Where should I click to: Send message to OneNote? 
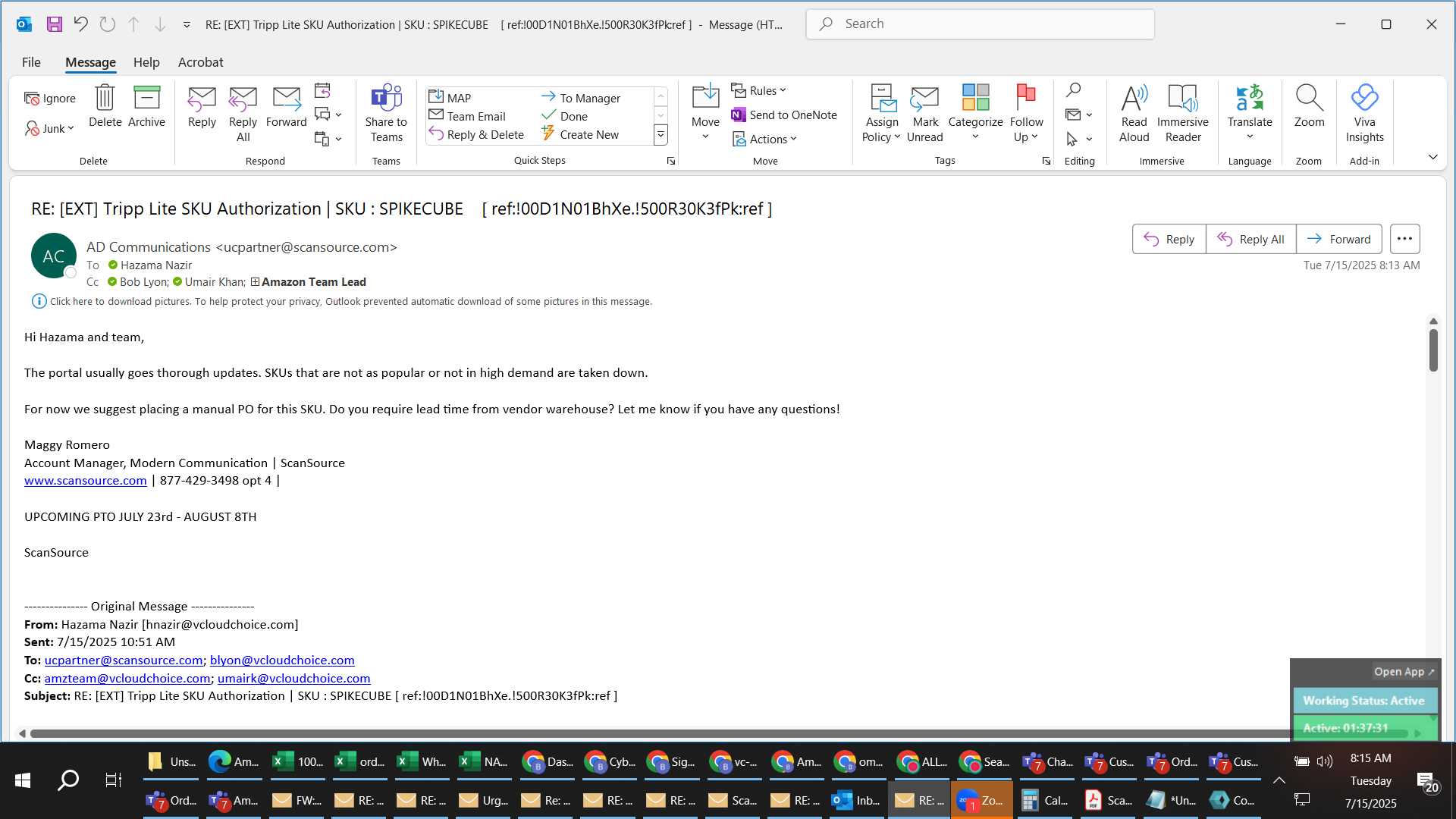[x=784, y=115]
